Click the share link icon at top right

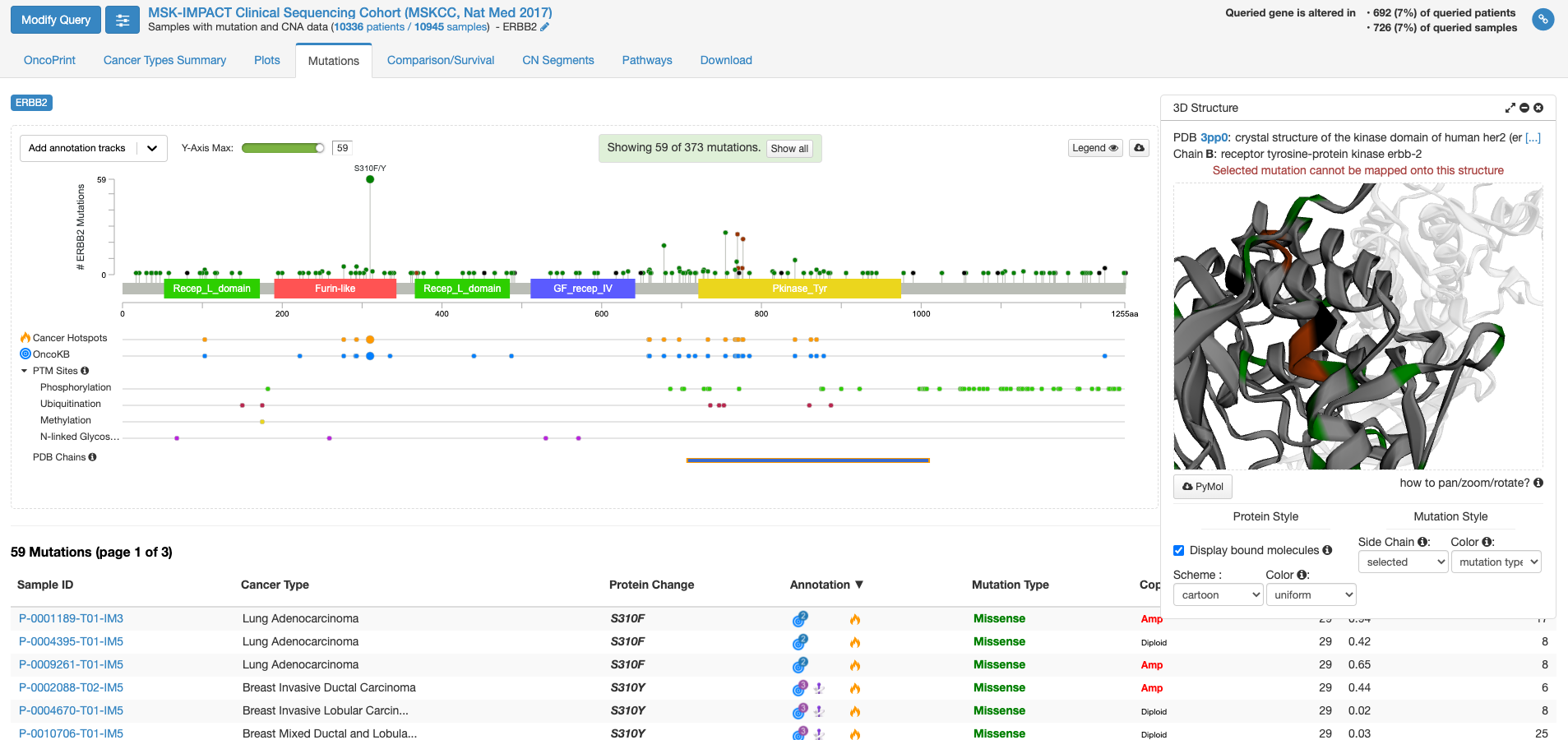1543,20
